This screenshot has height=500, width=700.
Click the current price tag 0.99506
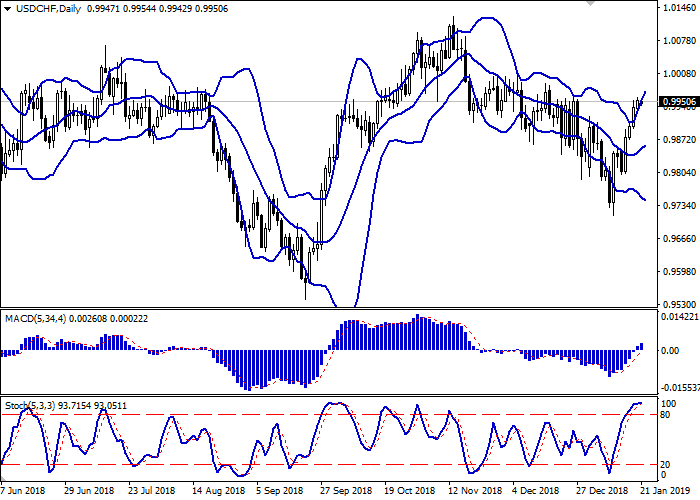point(679,102)
